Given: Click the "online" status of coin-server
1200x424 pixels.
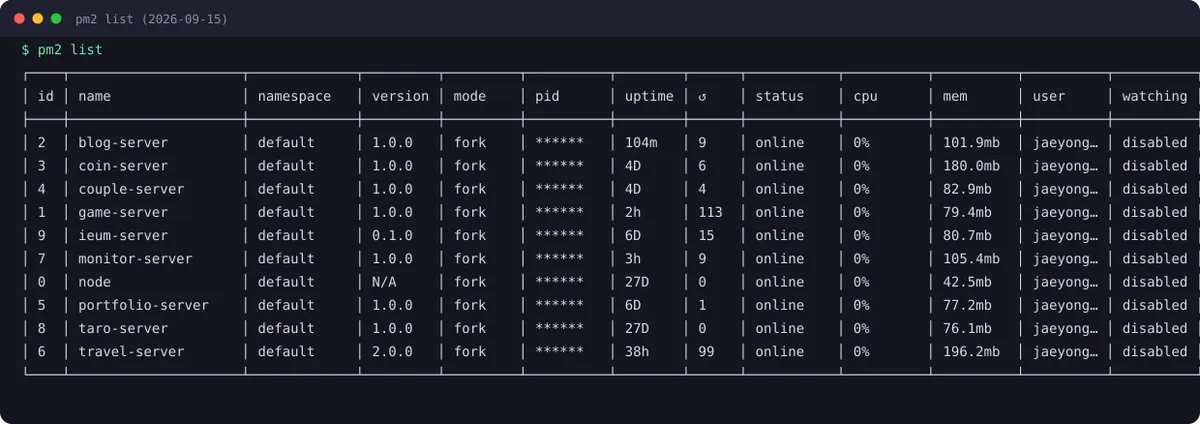Looking at the screenshot, I should point(779,166).
